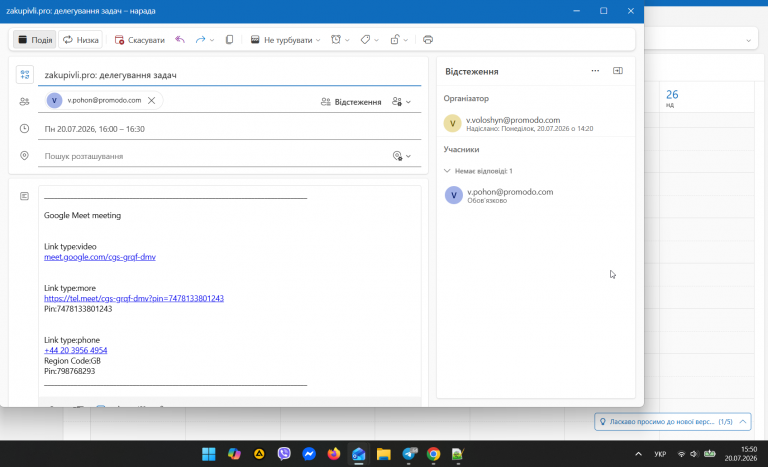Click the Пошук розташування location field
768x467 pixels.
click(x=216, y=156)
